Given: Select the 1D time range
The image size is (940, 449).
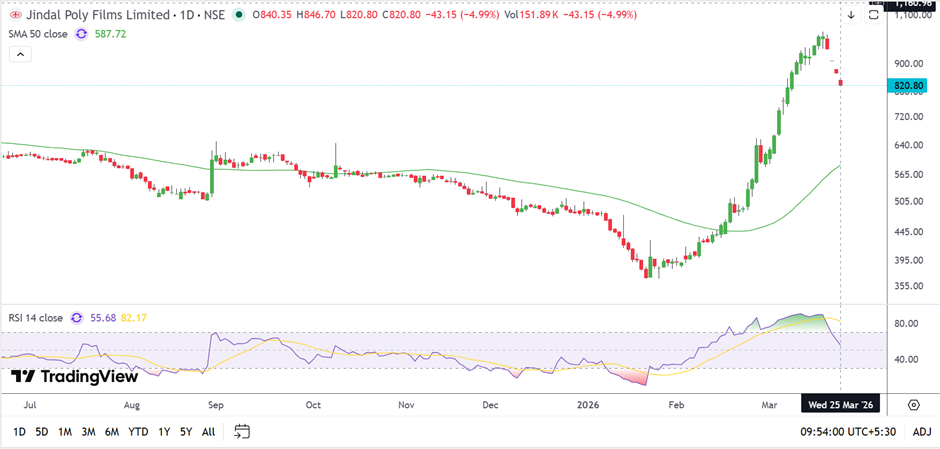Looking at the screenshot, I should (x=19, y=432).
